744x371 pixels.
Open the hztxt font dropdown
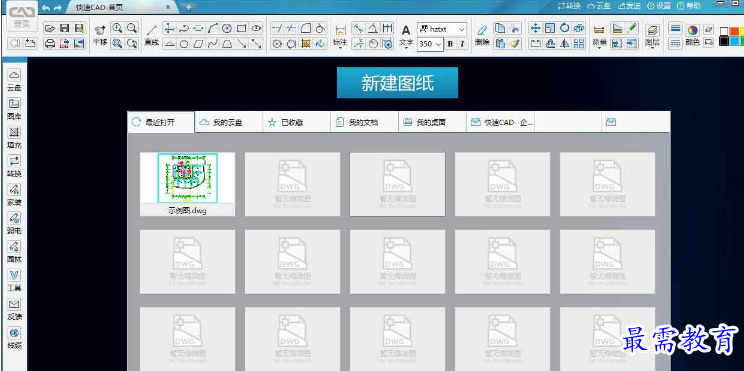pos(442,29)
